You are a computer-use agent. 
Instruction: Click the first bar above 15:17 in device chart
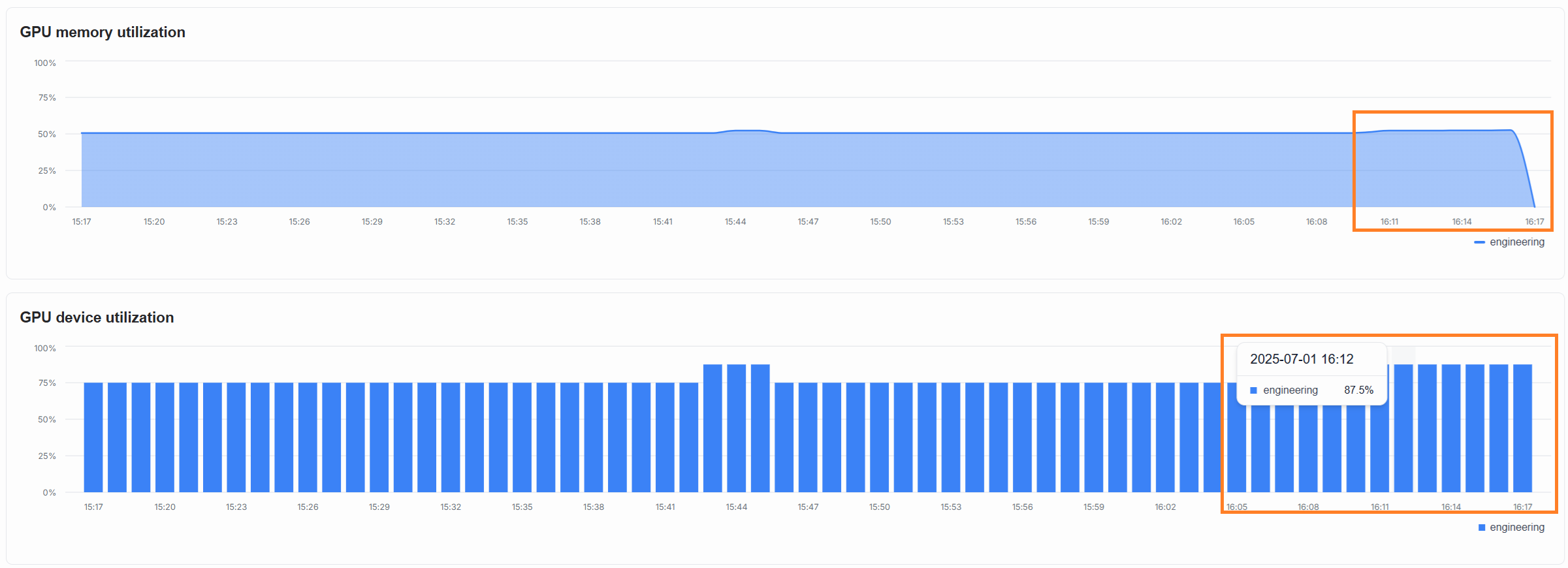(x=93, y=437)
